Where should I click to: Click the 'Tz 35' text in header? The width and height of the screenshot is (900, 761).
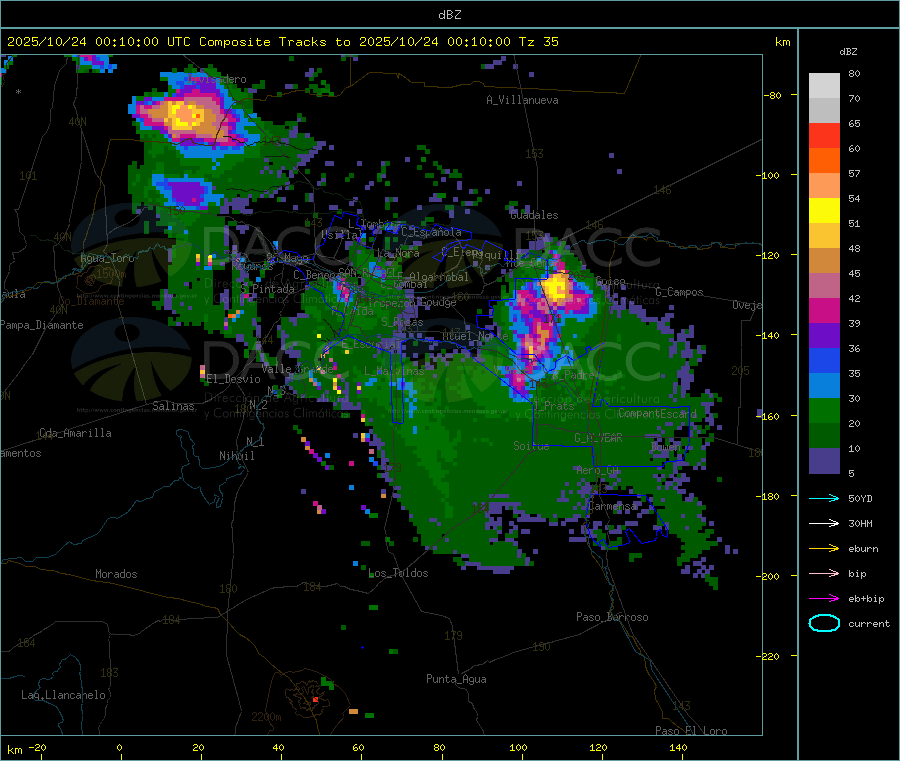tap(538, 42)
